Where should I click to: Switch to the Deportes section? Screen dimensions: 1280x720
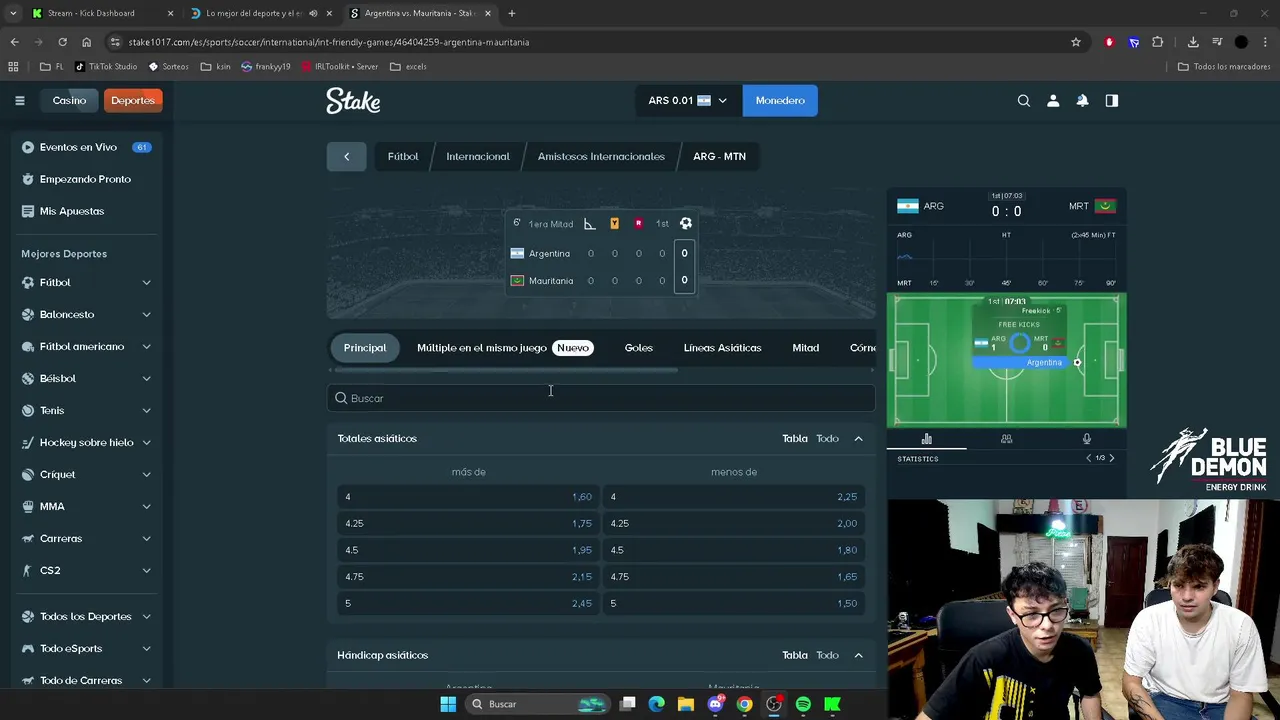(x=133, y=100)
